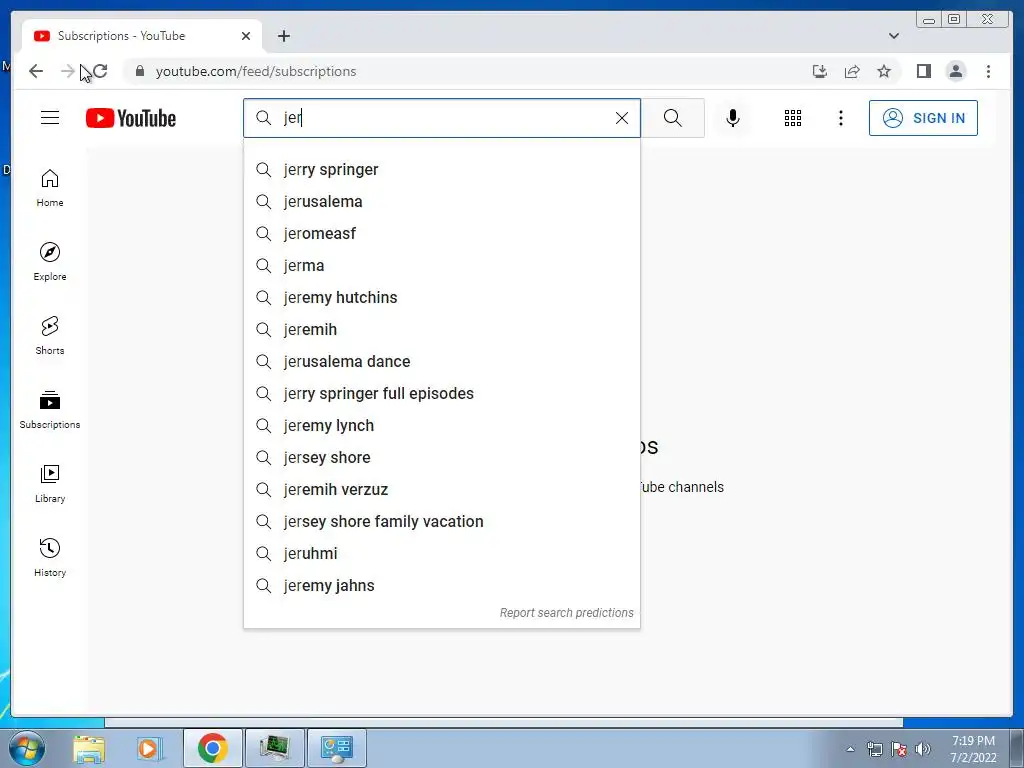
Task: Select suggestion 'jerusalema'
Action: click(x=441, y=202)
